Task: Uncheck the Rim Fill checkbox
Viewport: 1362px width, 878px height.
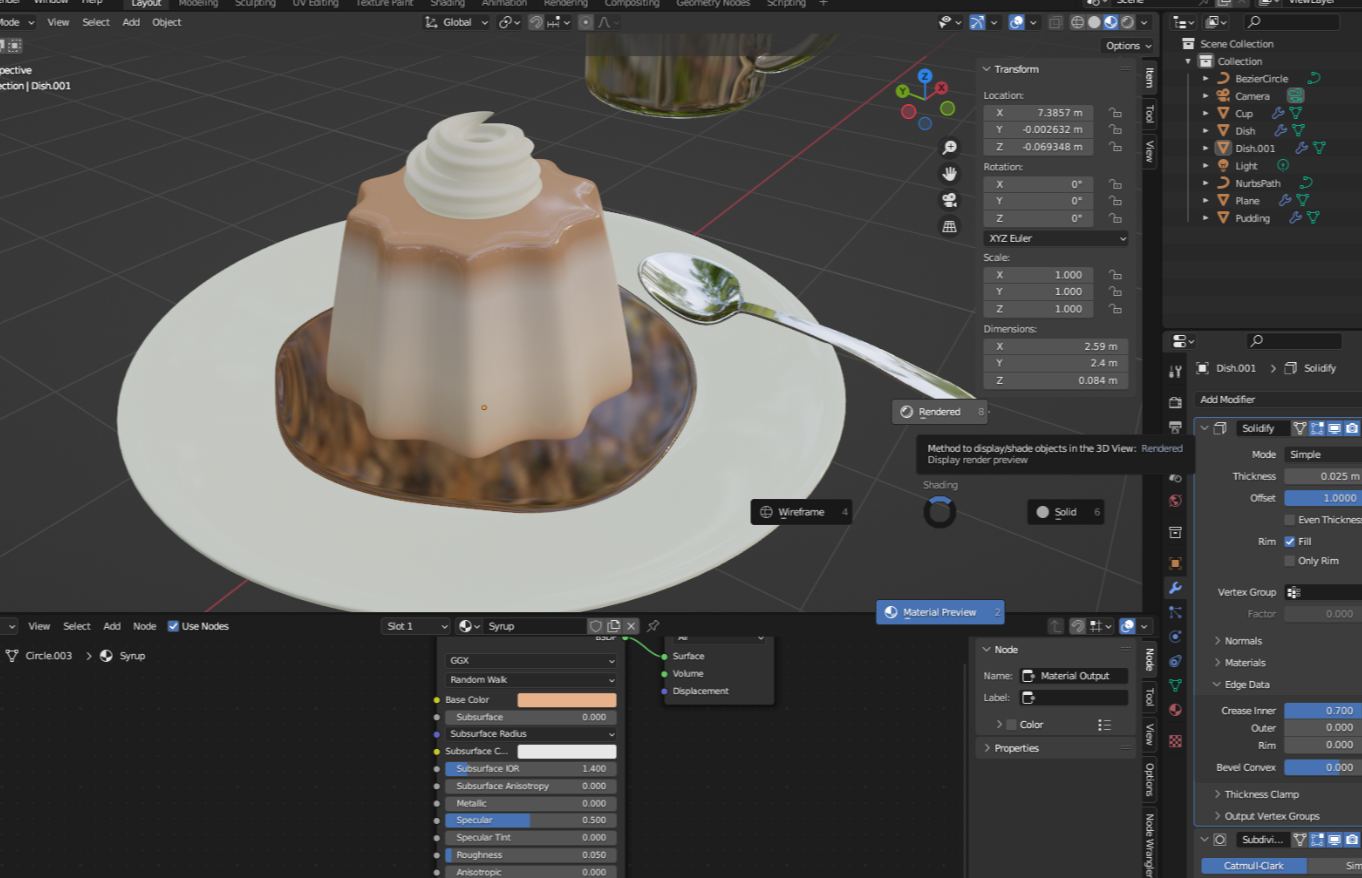Action: click(1290, 541)
